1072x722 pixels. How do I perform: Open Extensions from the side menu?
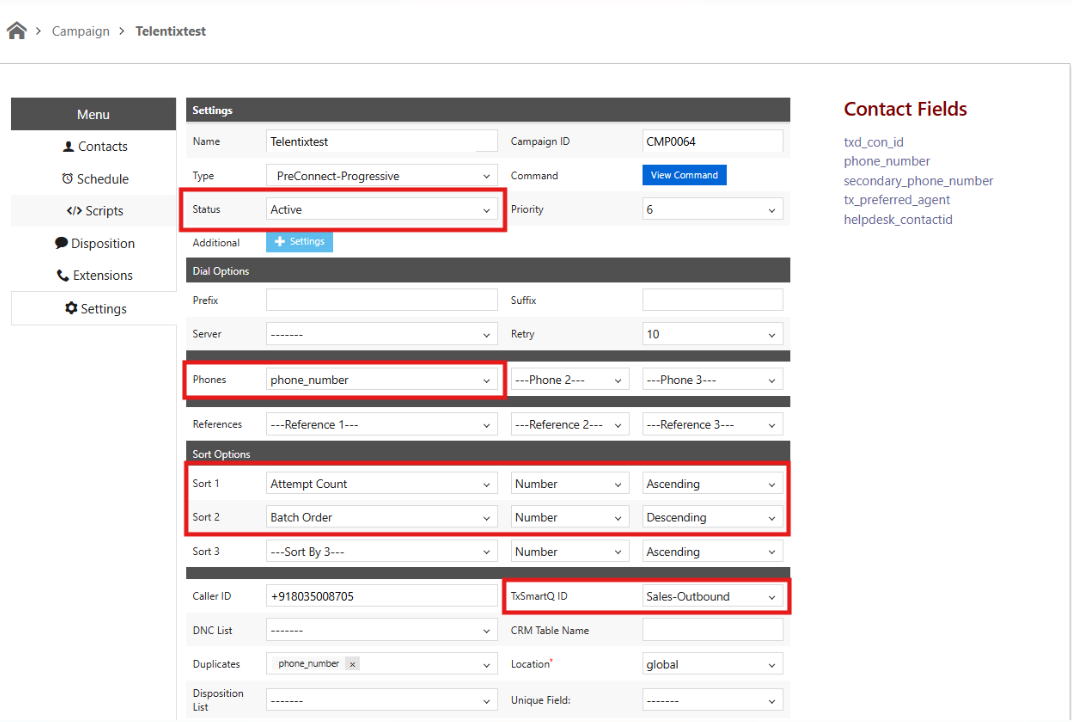[x=94, y=276]
